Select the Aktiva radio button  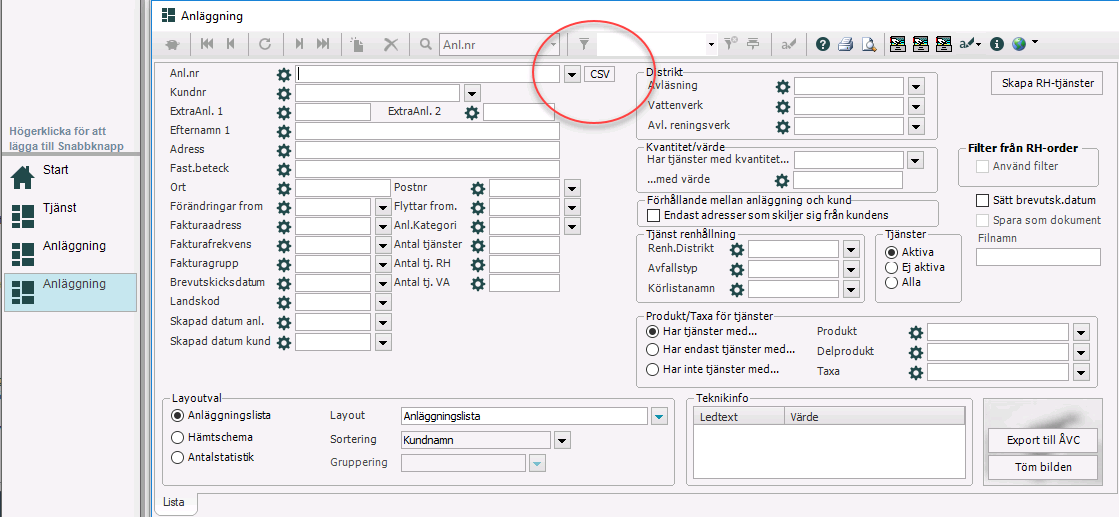tap(891, 252)
